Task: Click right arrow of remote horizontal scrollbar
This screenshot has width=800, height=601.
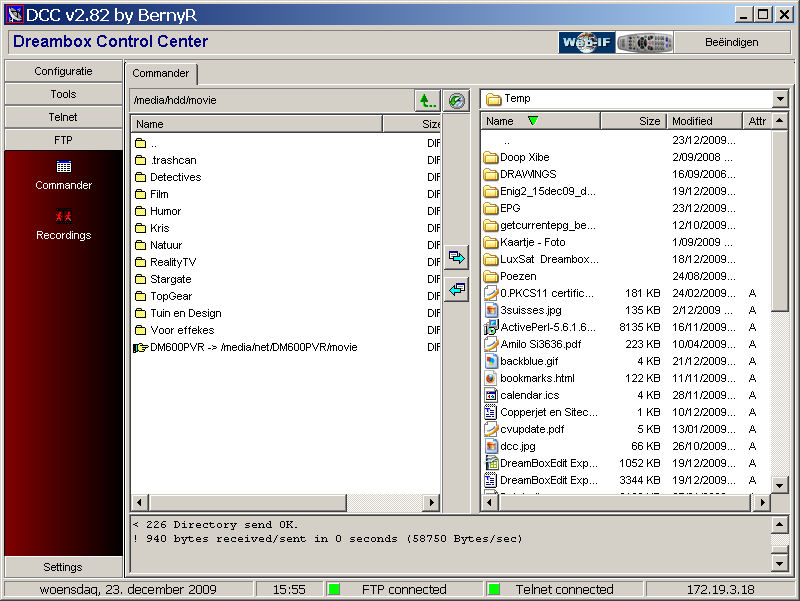Action: coord(432,503)
